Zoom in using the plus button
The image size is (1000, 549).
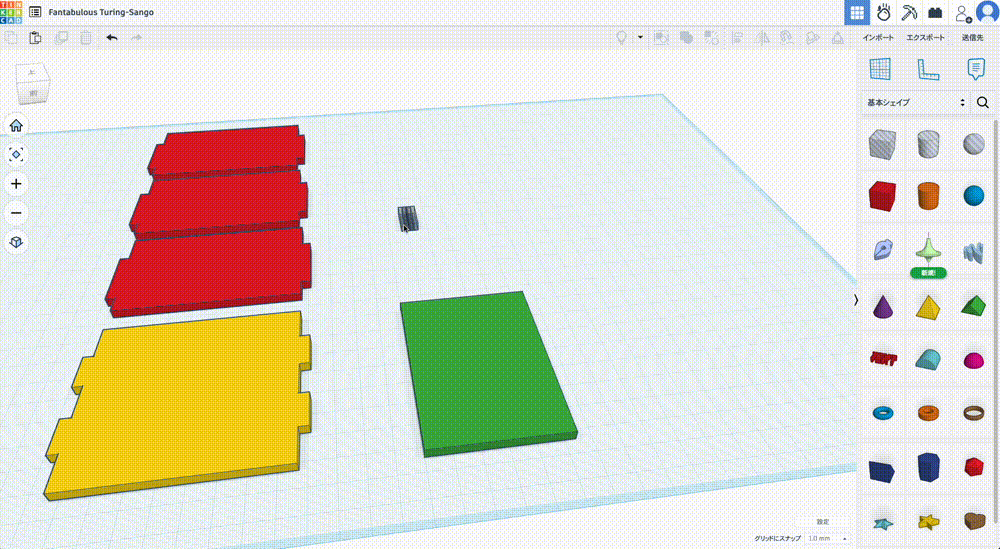pyautogui.click(x=16, y=184)
